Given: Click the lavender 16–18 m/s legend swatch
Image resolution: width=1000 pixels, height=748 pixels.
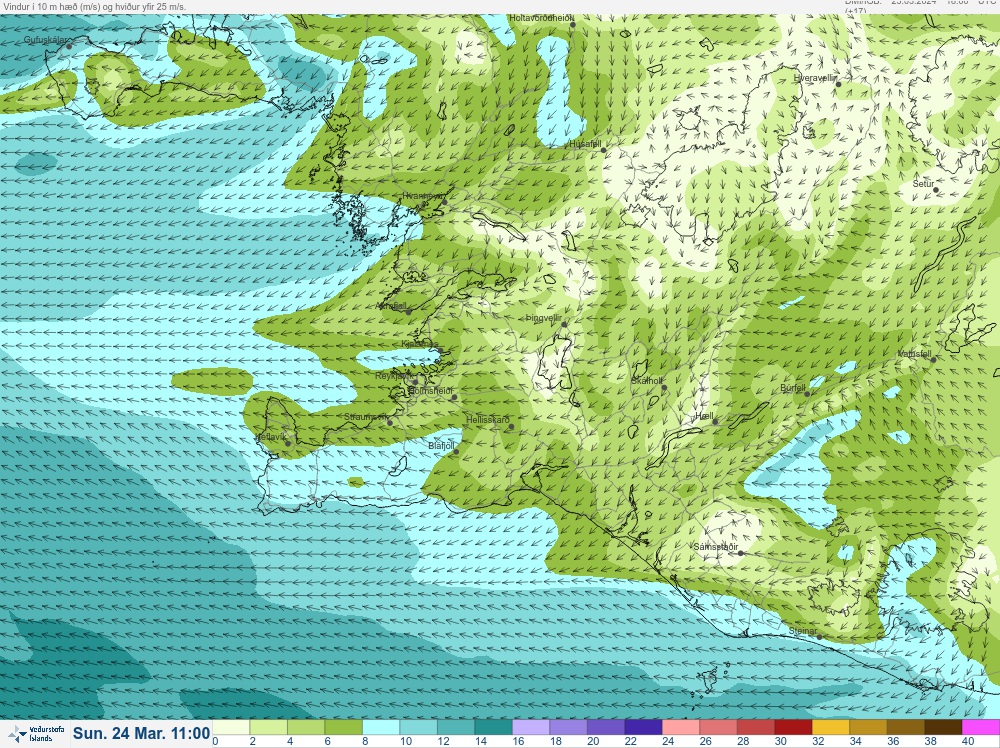Looking at the screenshot, I should pyautogui.click(x=531, y=728).
